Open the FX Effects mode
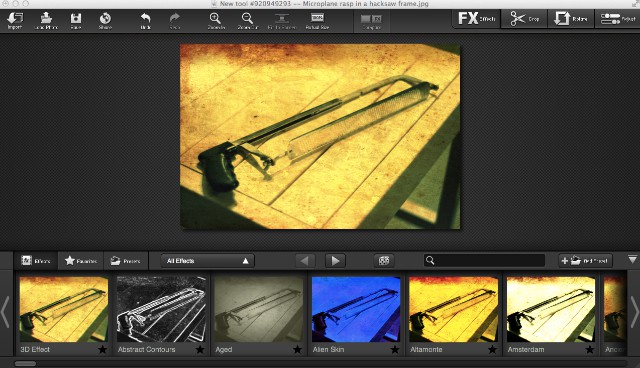Viewport: 640px width, 368px height. click(476, 19)
